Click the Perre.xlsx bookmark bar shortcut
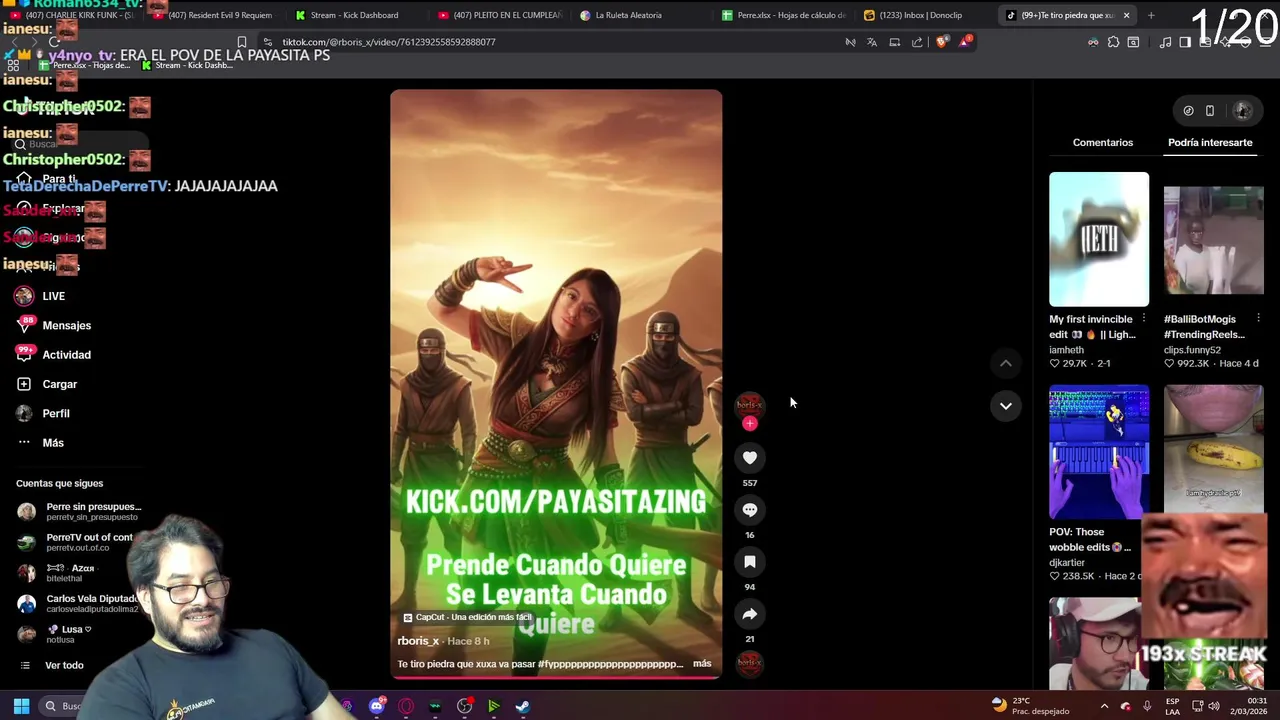This screenshot has width=1280, height=720. pos(84,65)
